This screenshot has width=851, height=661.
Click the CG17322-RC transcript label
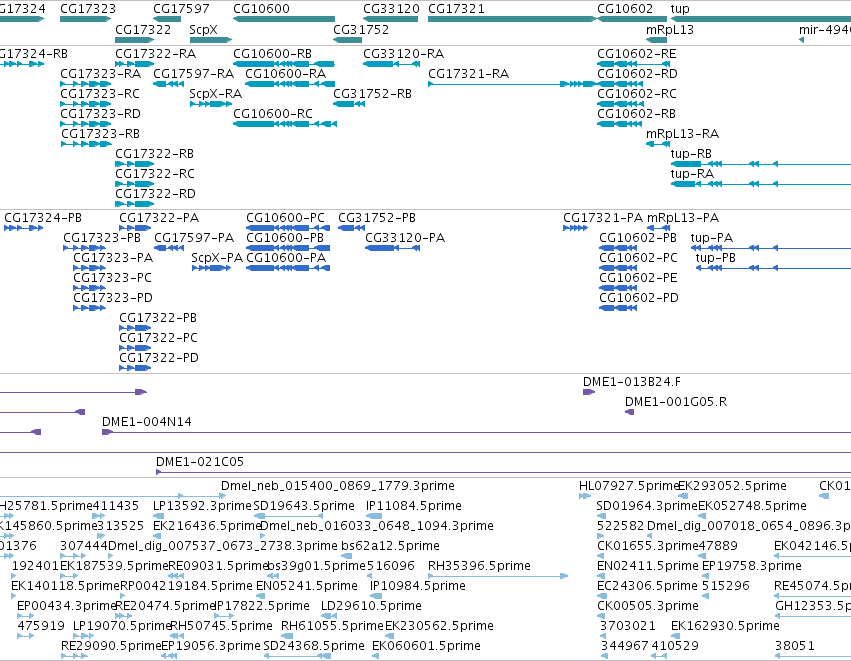coord(155,174)
